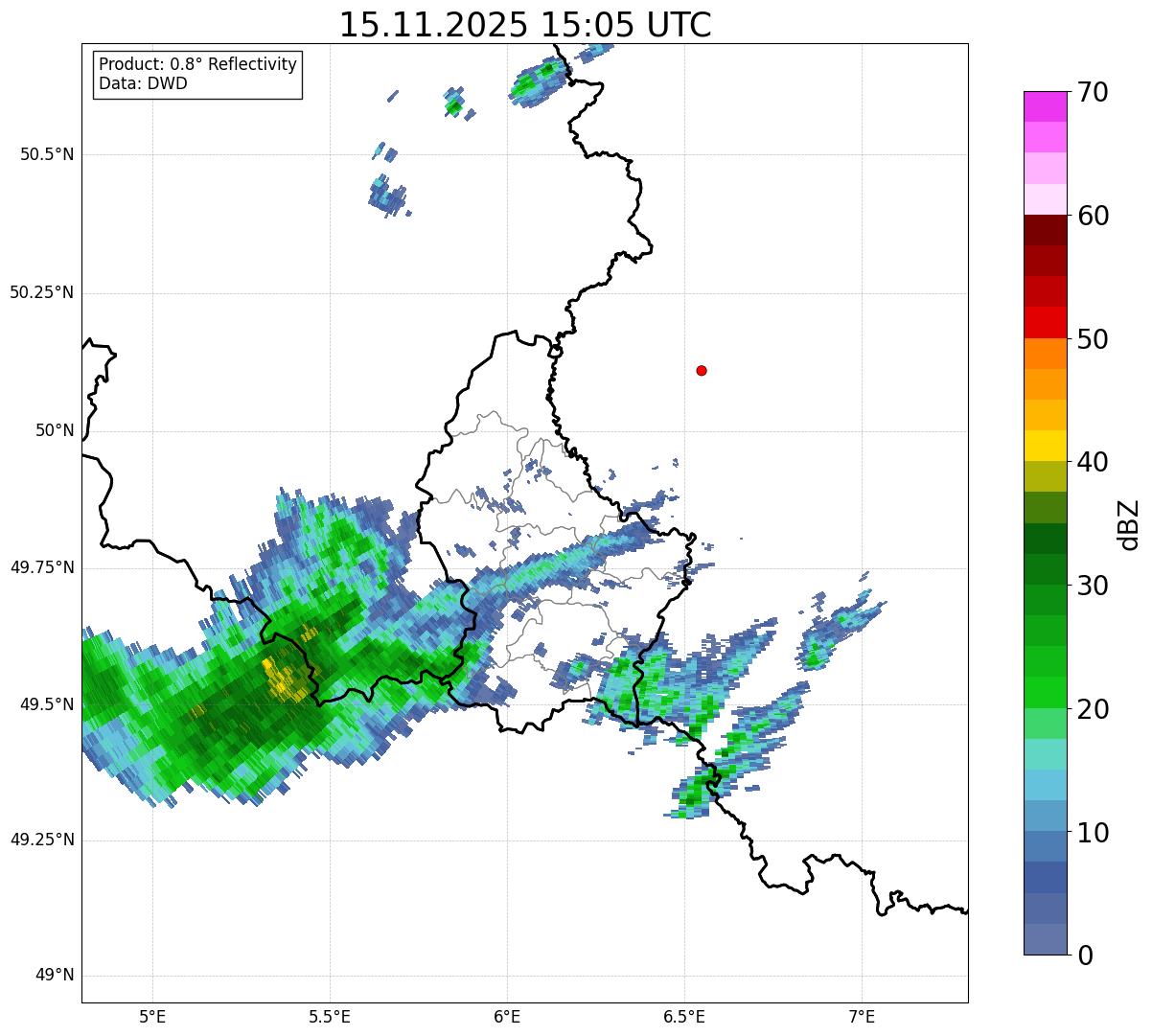Click the 50°N latitude label
The height and width of the screenshot is (1036, 1152).
(55, 430)
